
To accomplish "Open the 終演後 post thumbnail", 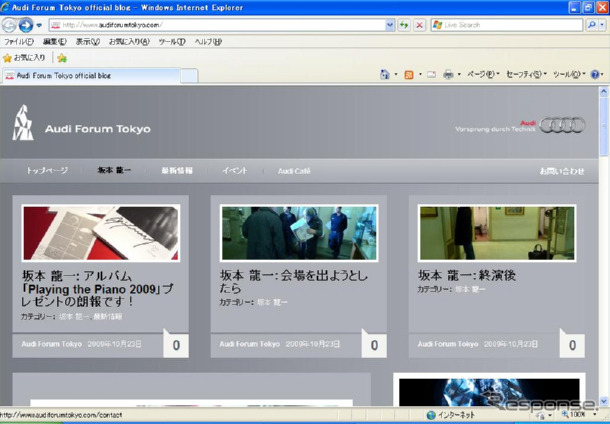I will point(497,233).
